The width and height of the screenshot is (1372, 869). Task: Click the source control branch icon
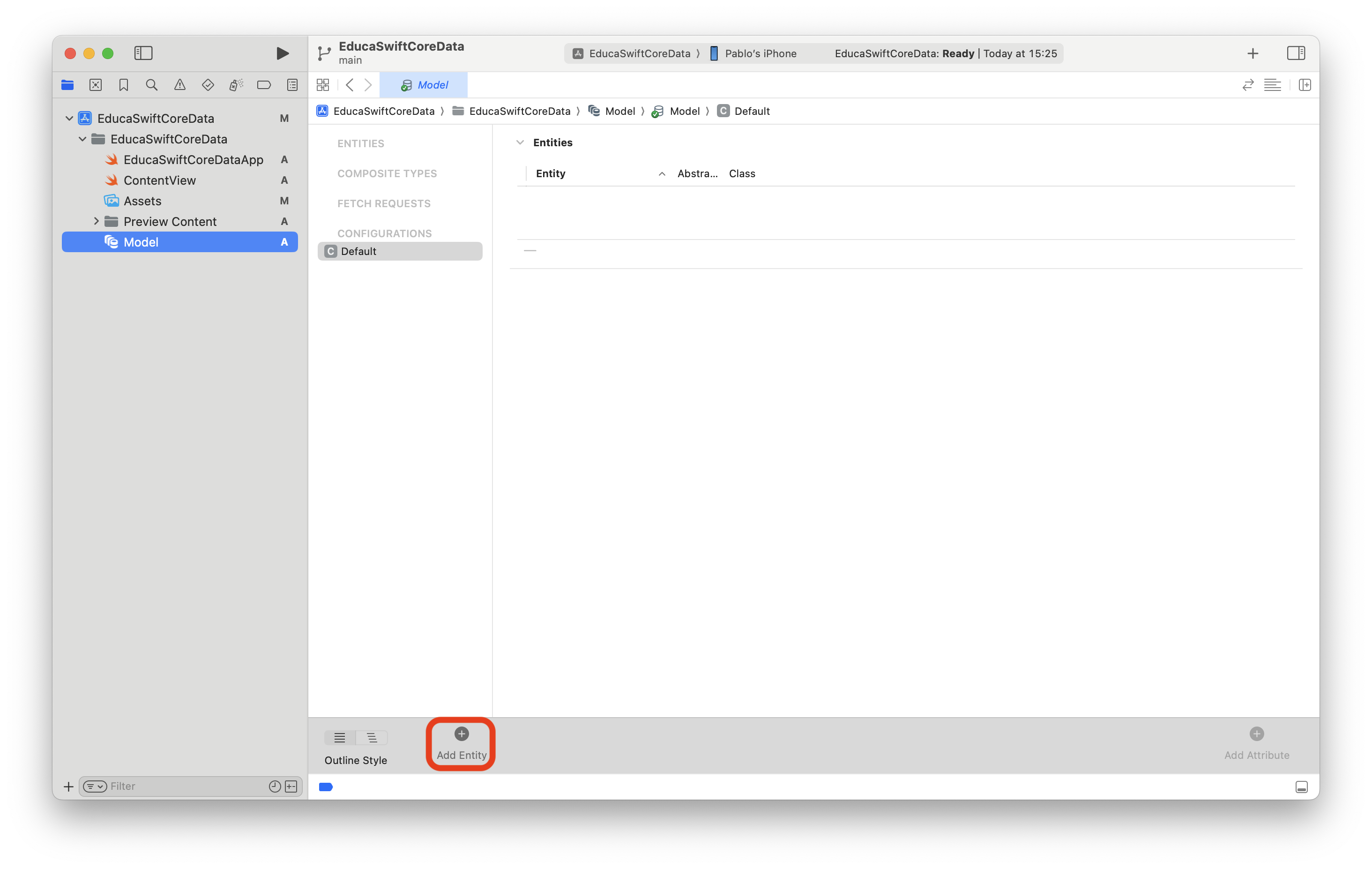click(x=324, y=53)
